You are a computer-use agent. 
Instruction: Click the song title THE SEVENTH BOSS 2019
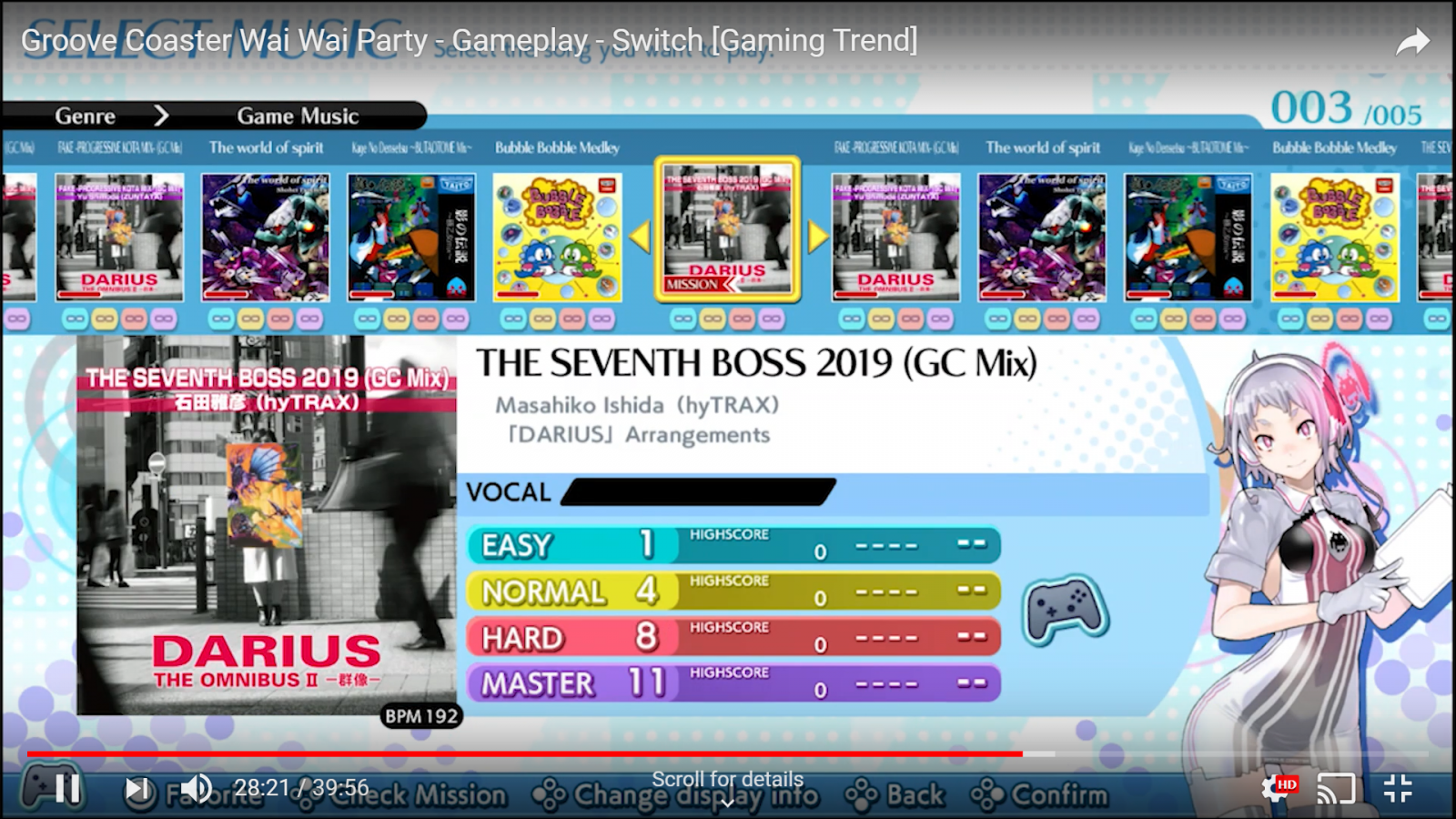pyautogui.click(x=756, y=364)
